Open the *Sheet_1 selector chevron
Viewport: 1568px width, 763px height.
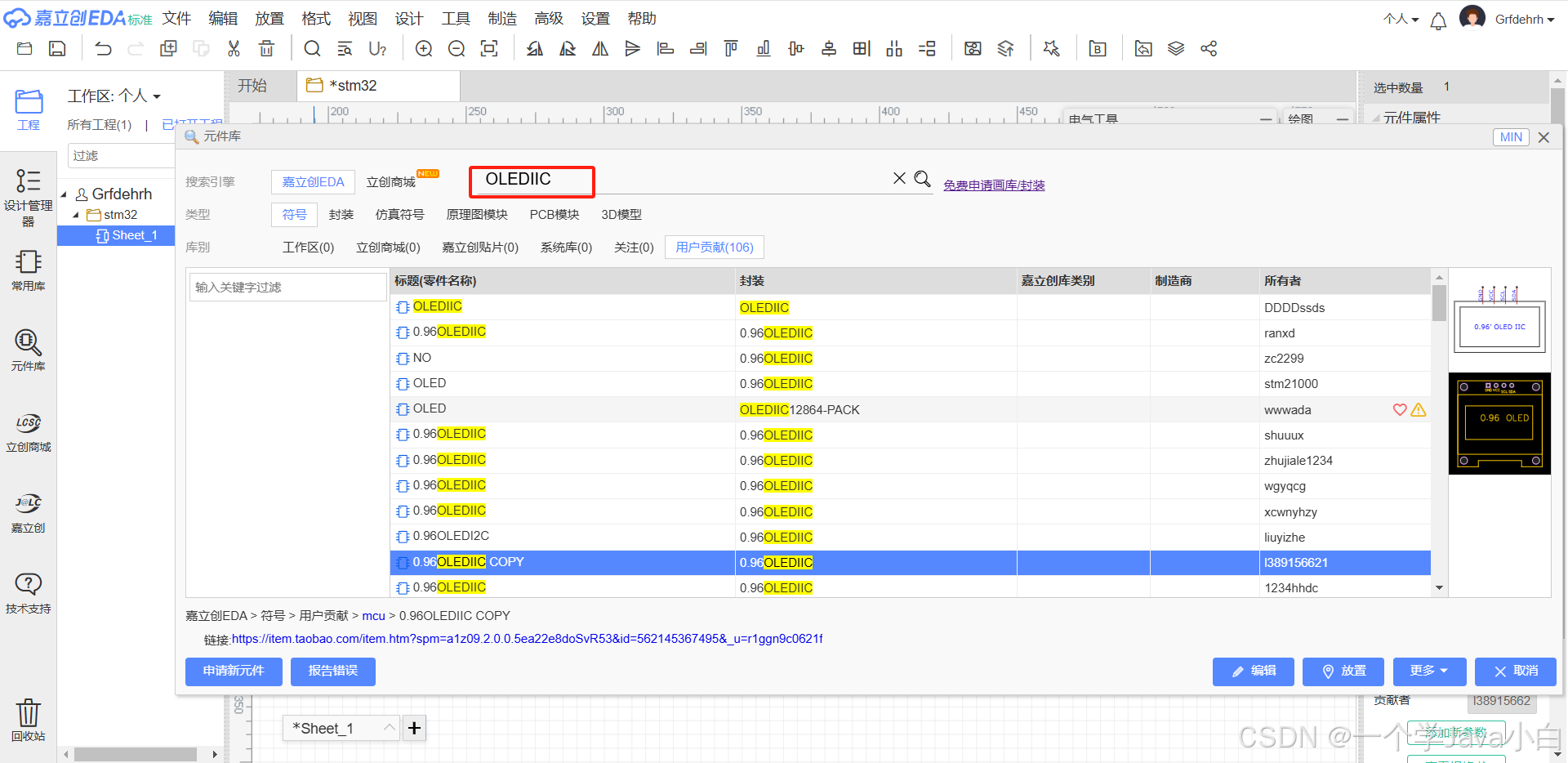tap(390, 727)
